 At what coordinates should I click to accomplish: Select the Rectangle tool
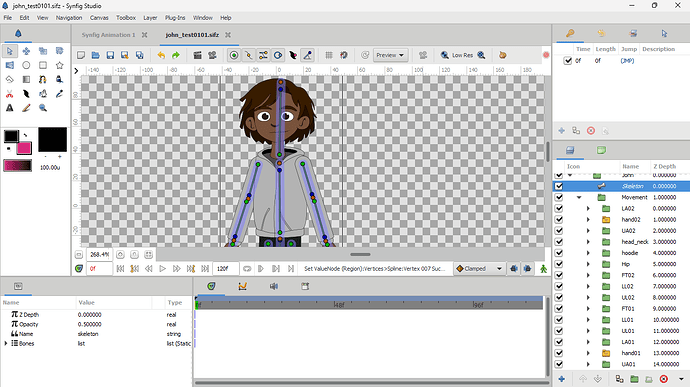tap(43, 65)
